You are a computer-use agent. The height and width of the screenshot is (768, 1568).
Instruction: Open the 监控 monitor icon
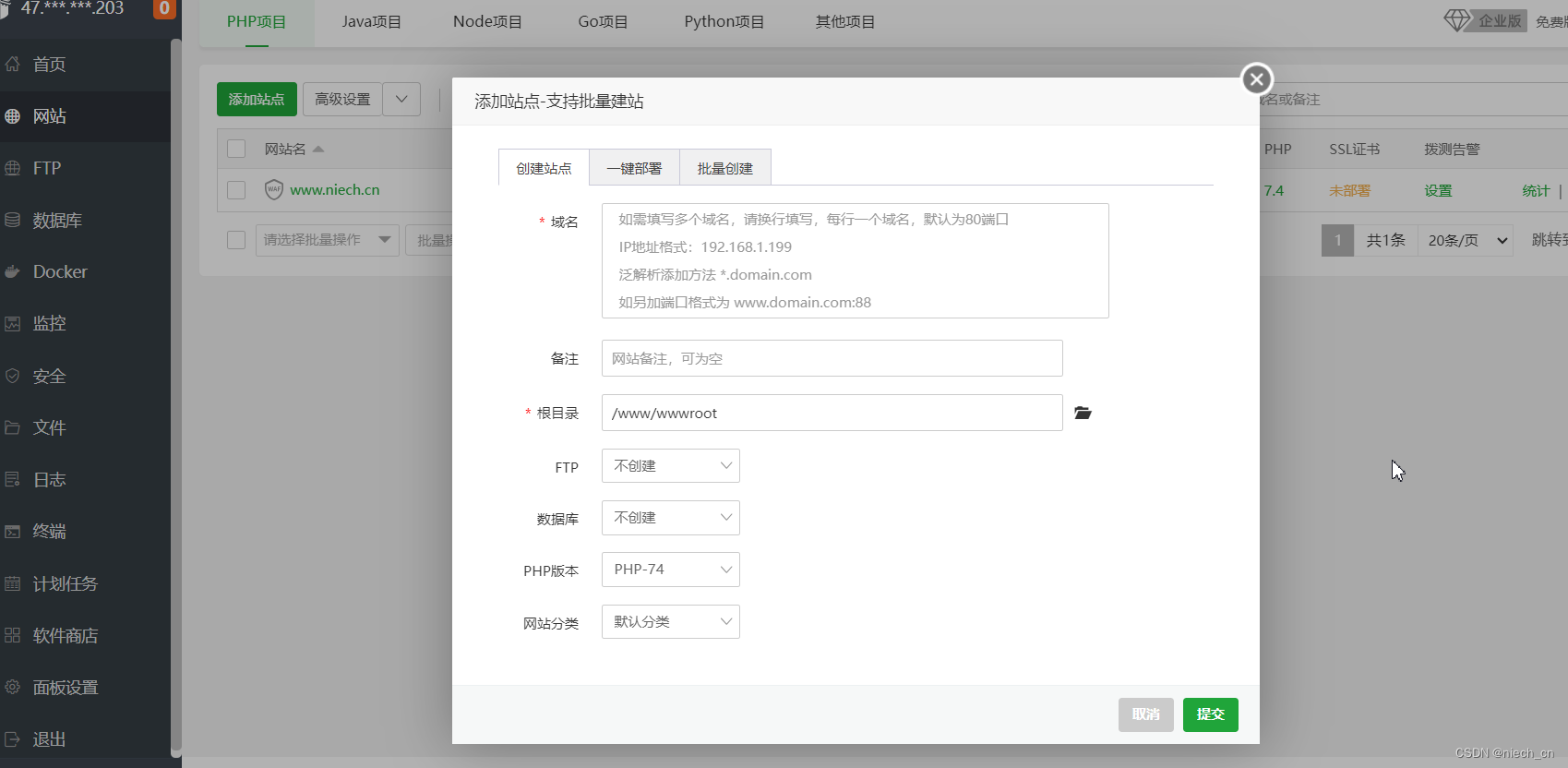pos(13,324)
